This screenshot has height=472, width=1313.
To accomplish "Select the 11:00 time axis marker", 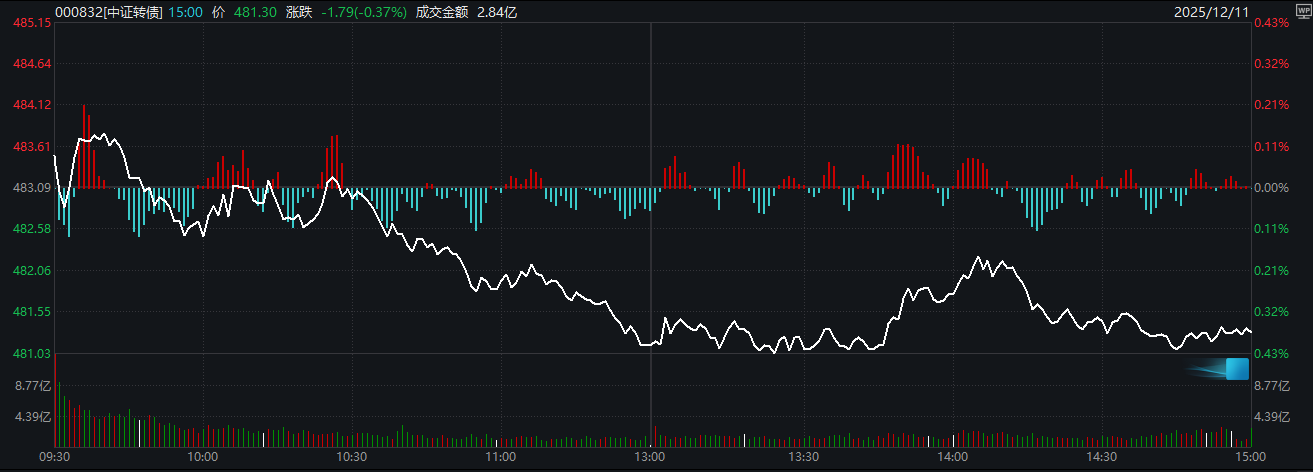I will pos(500,456).
